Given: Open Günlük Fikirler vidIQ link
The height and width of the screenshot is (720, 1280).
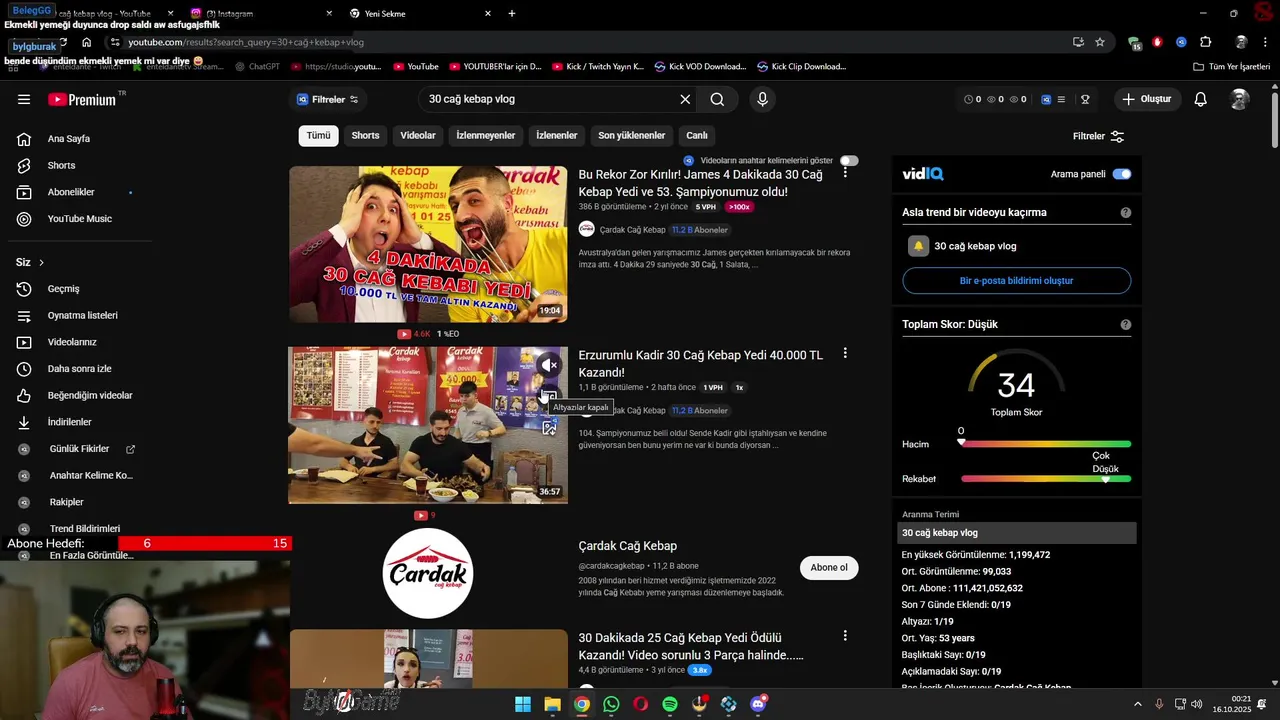Looking at the screenshot, I should tap(79, 449).
